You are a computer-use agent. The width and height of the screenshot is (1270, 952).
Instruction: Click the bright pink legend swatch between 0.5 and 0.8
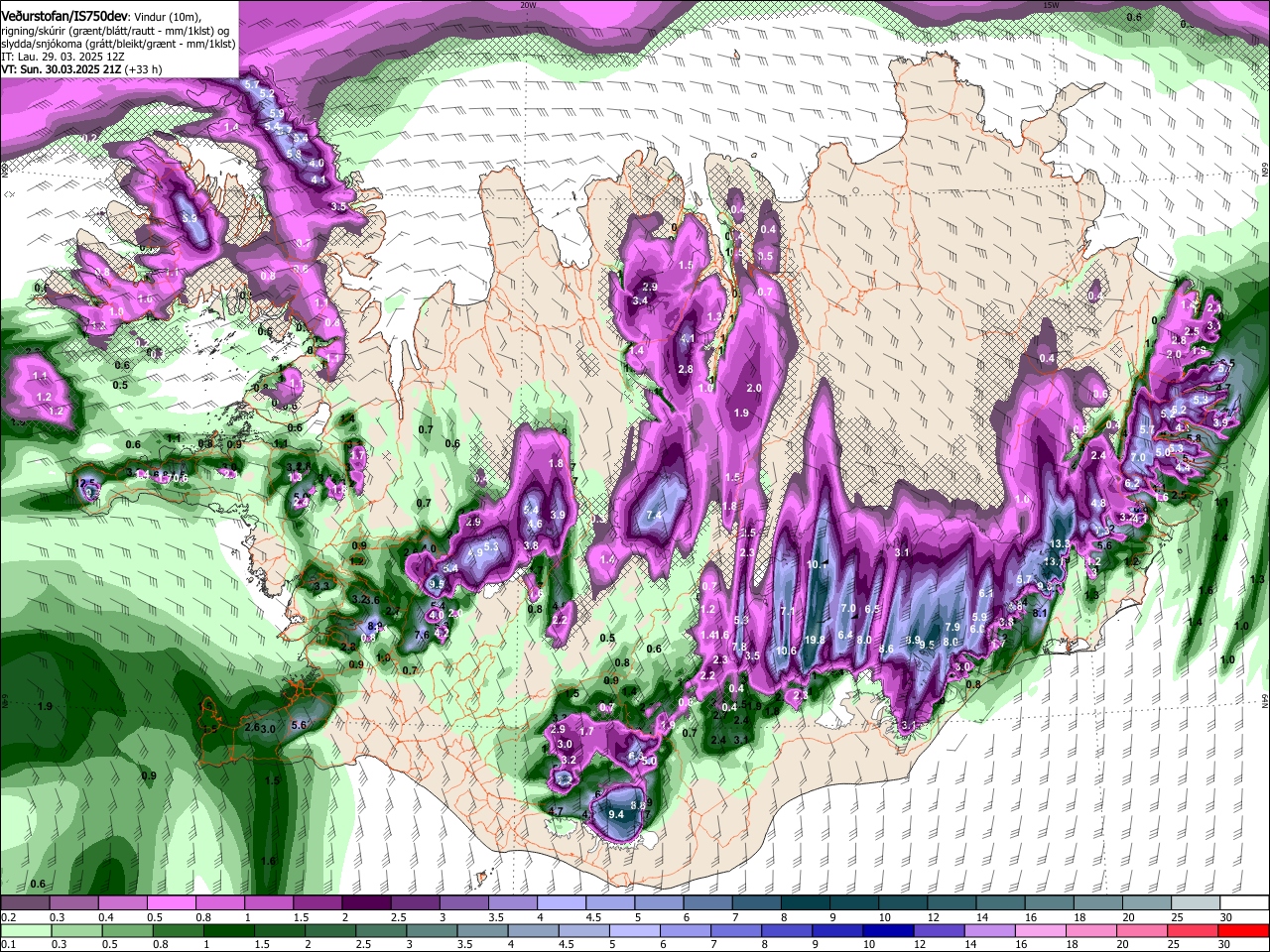tap(171, 903)
